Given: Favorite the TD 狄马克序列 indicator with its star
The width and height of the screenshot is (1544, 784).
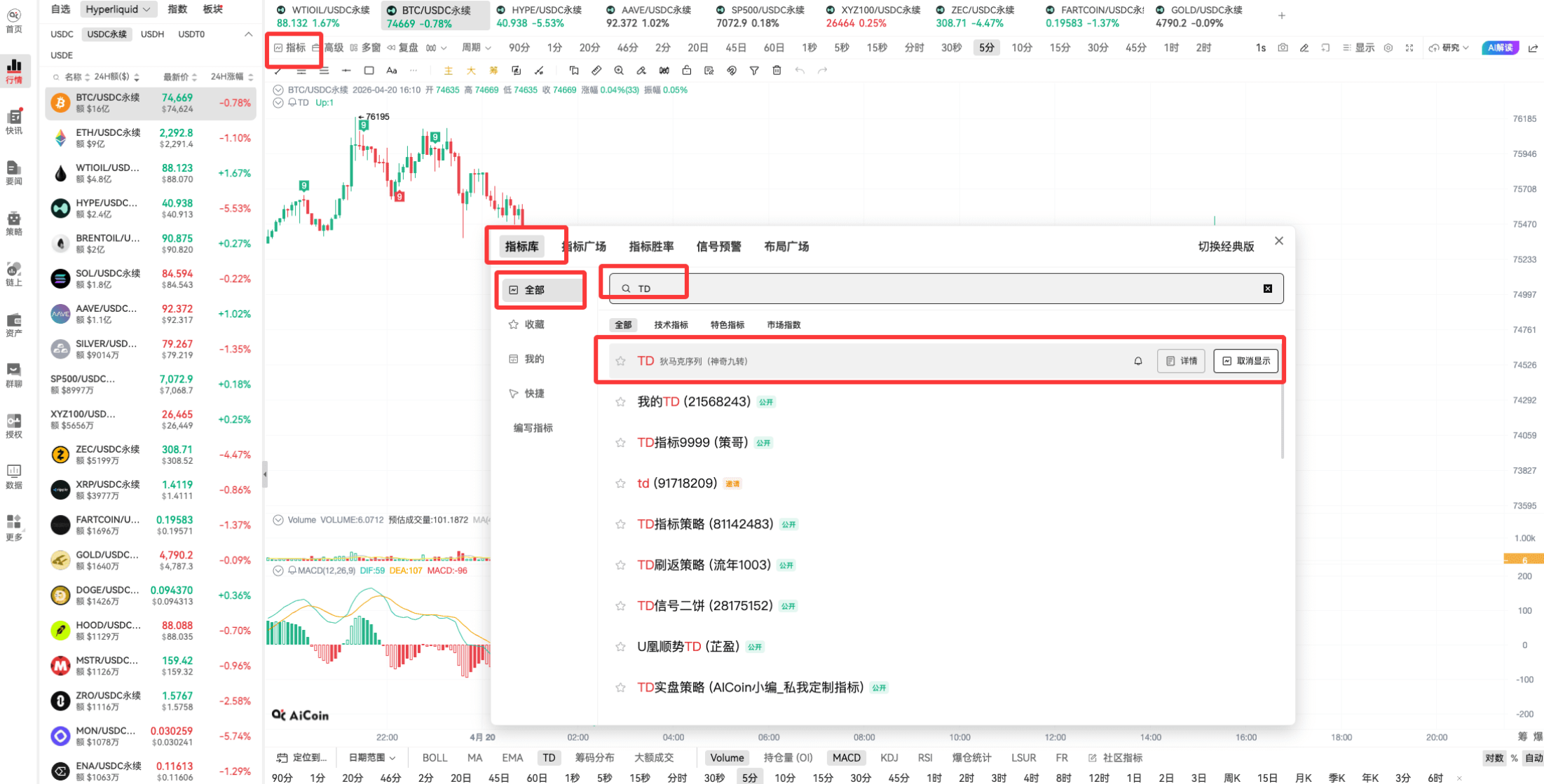Looking at the screenshot, I should (x=620, y=361).
